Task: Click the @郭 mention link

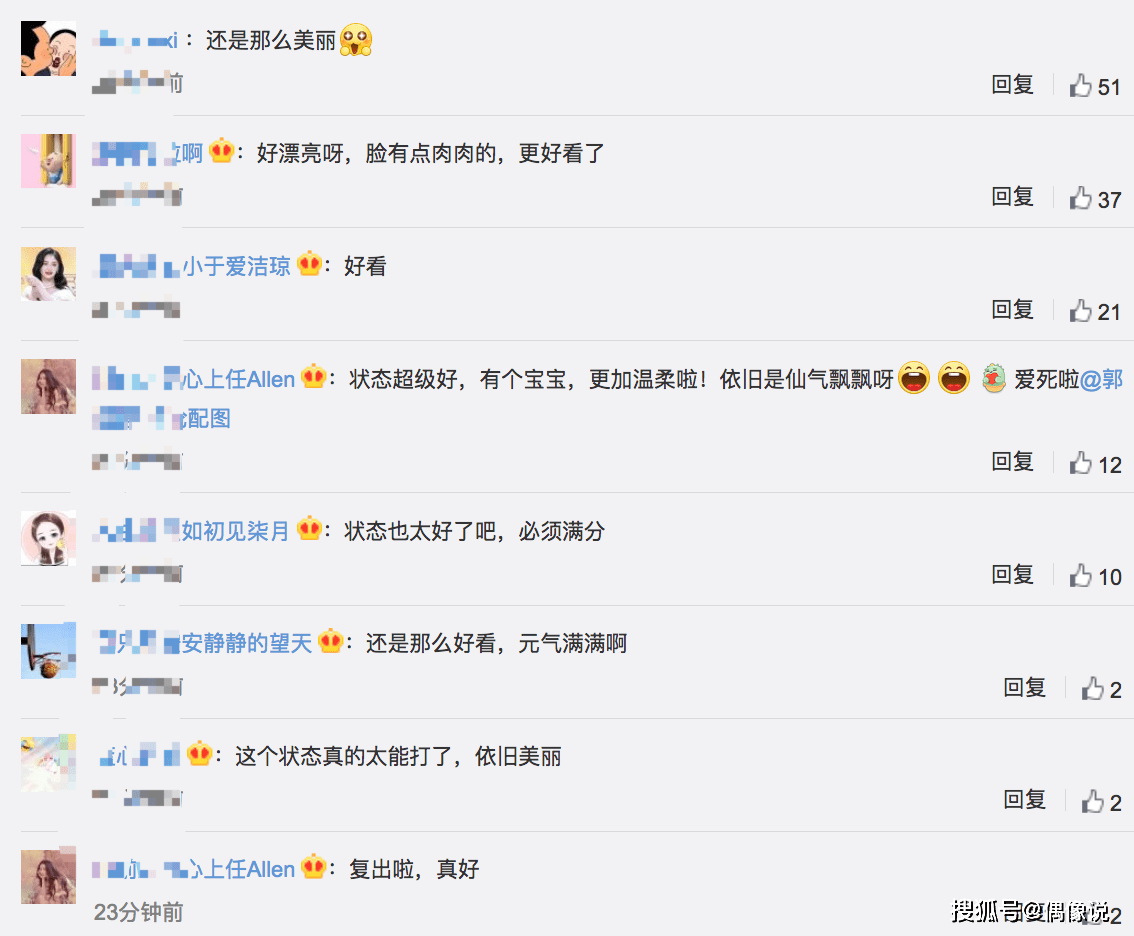Action: [x=1101, y=379]
